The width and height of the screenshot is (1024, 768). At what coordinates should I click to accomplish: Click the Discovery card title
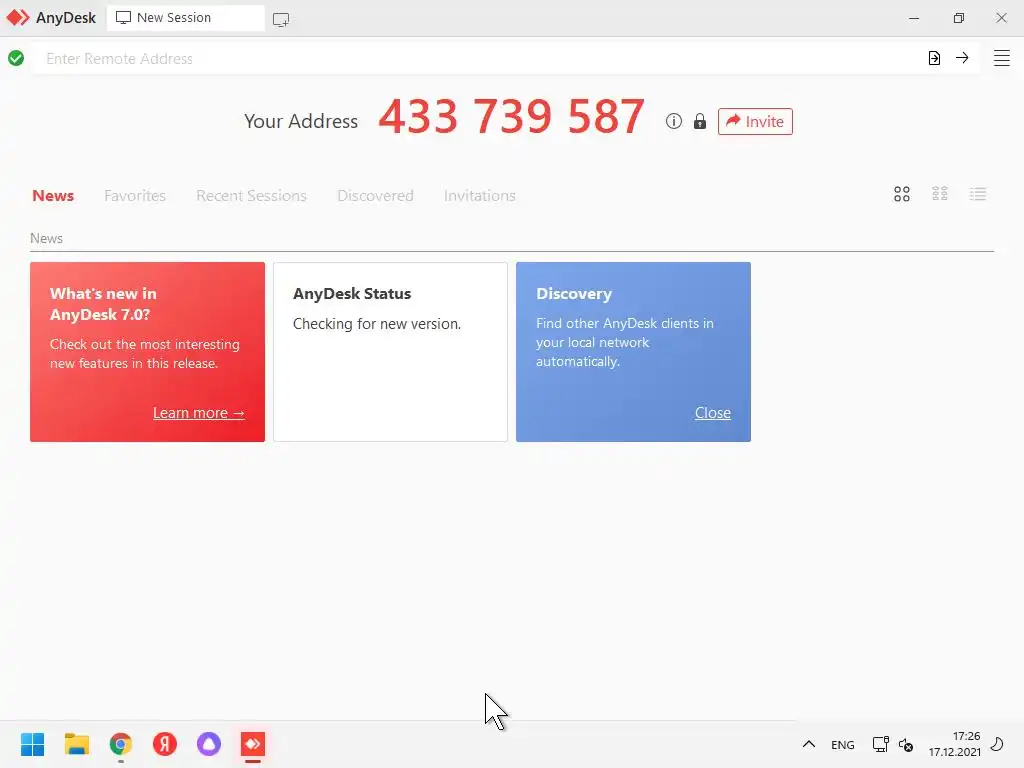[574, 294]
